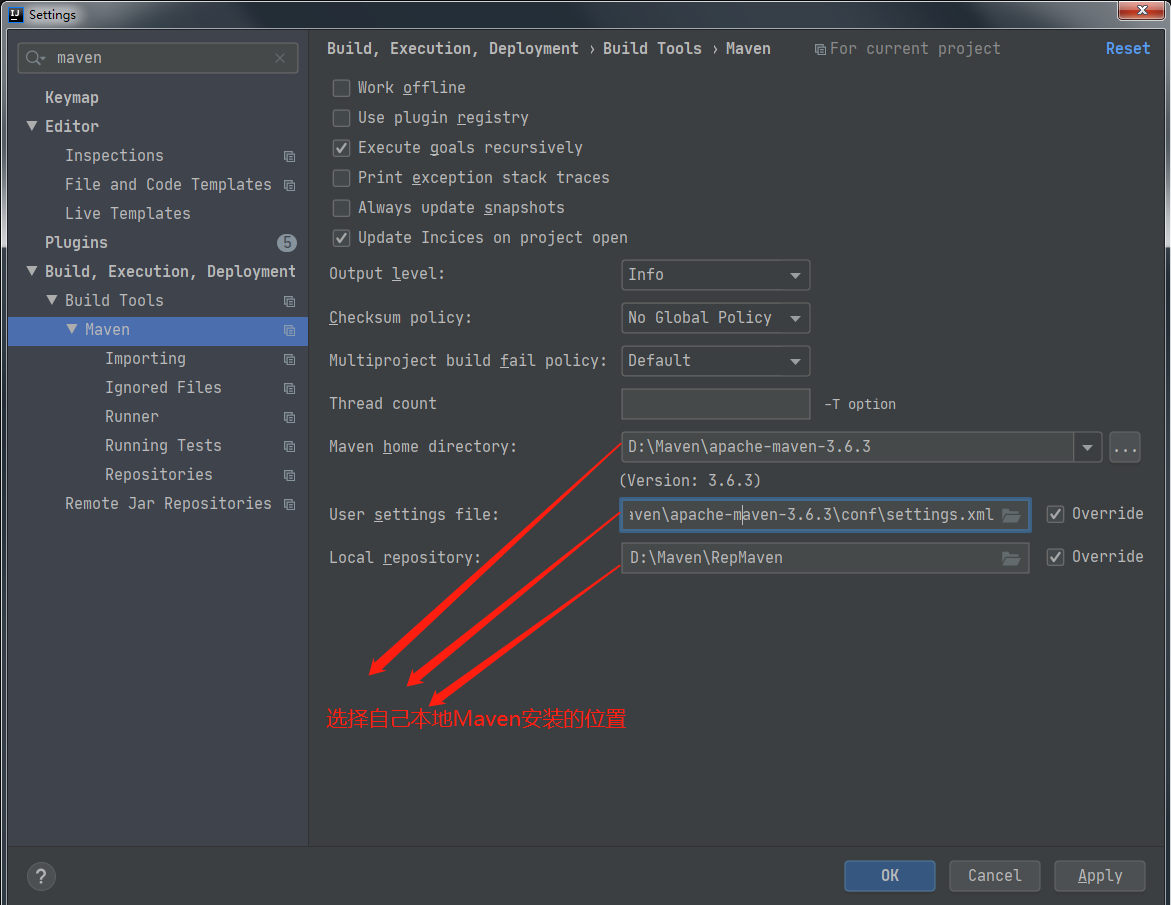
Task: Click the project-level icon beside Importing
Action: click(x=289, y=359)
